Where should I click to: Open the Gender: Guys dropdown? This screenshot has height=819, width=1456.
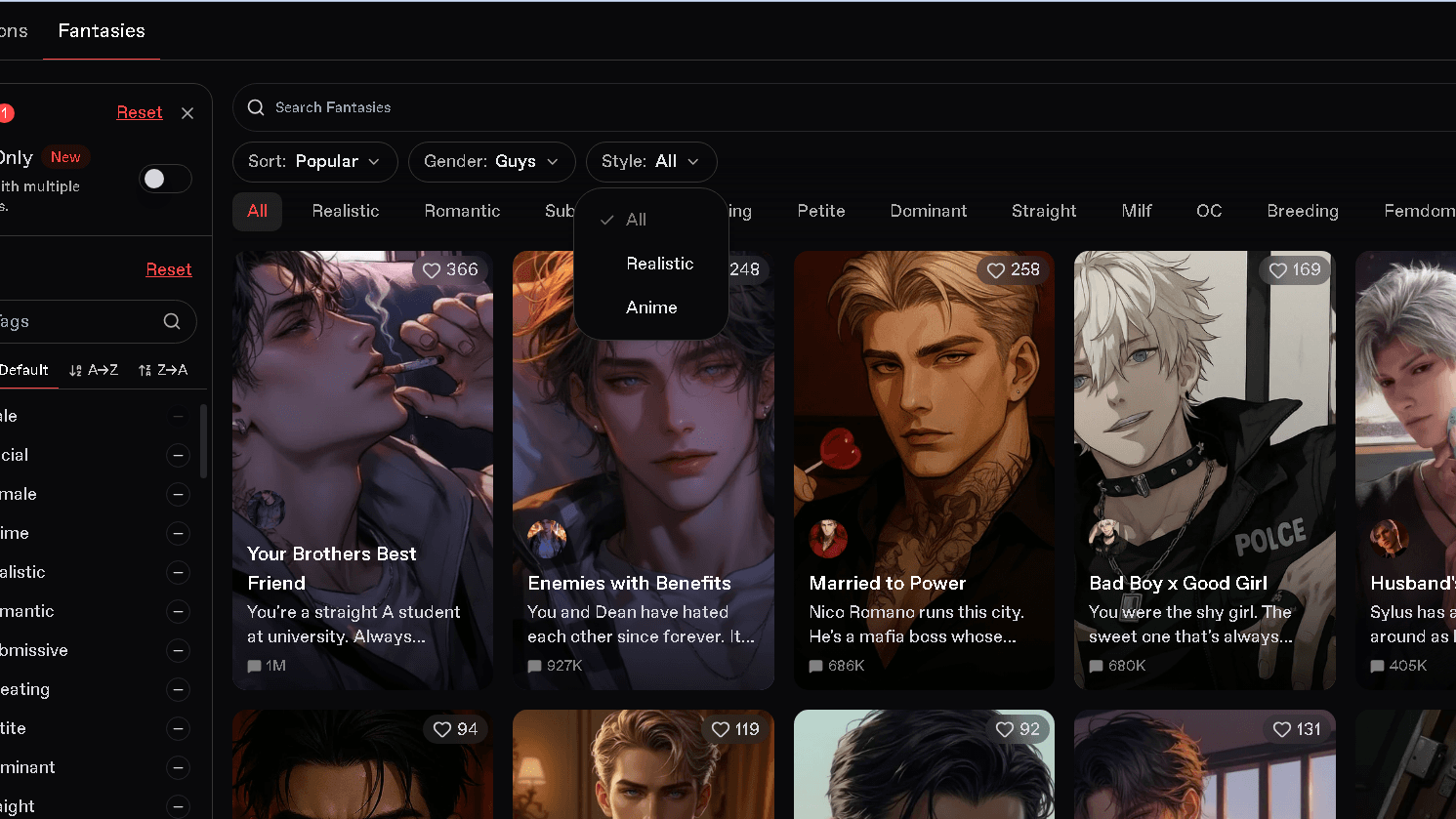coord(491,162)
